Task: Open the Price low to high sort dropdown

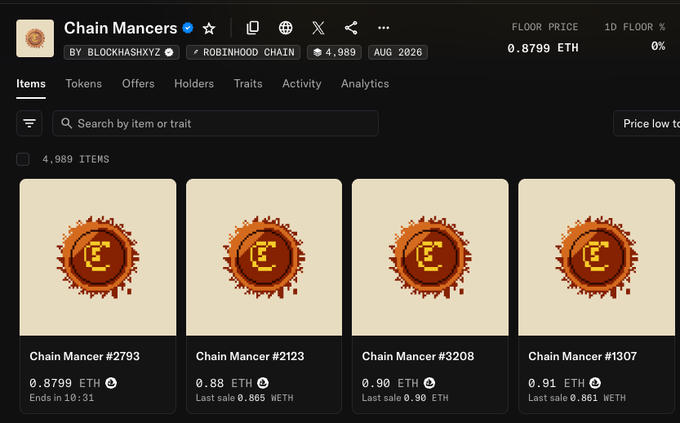Action: (647, 124)
